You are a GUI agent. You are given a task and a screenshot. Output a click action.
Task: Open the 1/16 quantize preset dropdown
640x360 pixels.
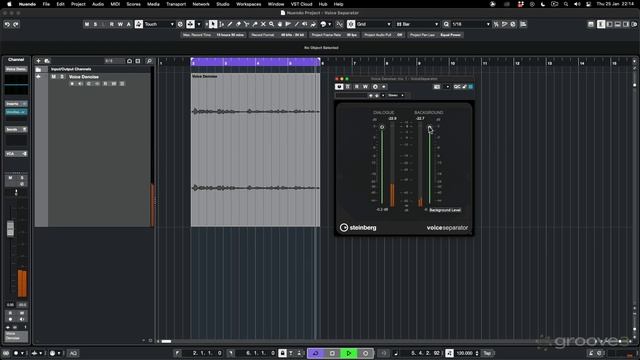tap(471, 24)
